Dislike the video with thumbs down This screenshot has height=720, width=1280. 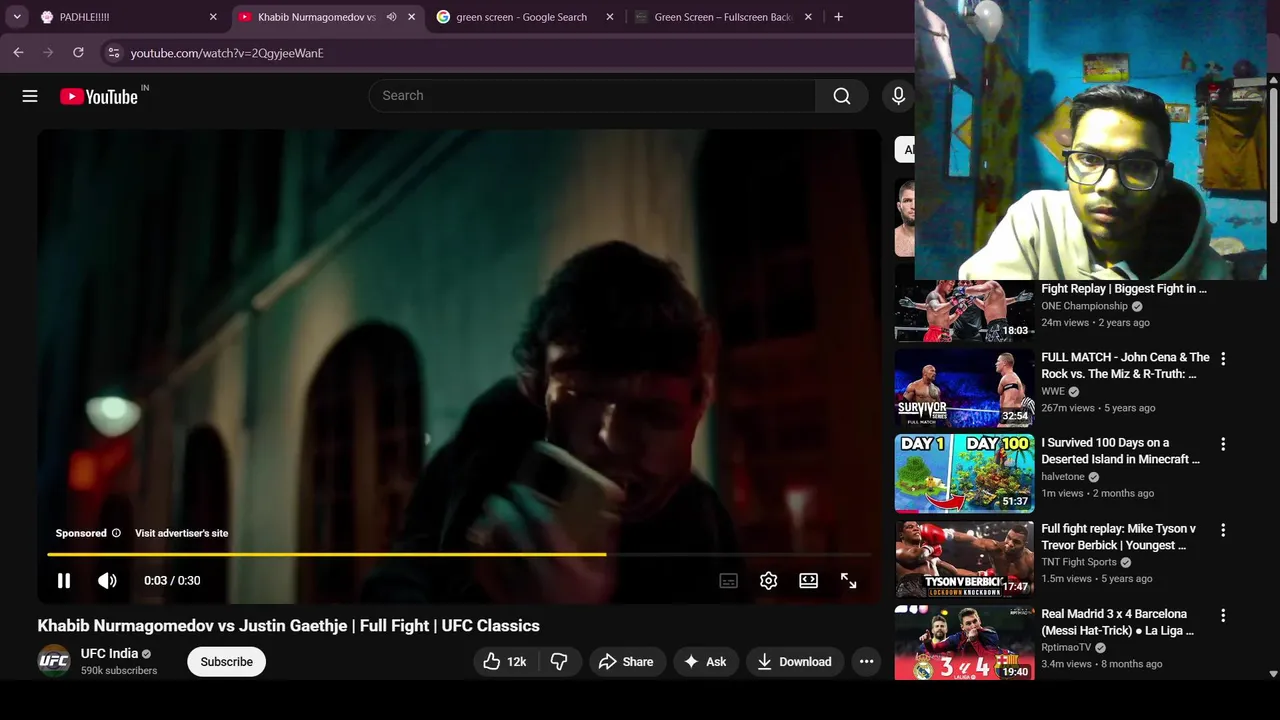click(560, 662)
